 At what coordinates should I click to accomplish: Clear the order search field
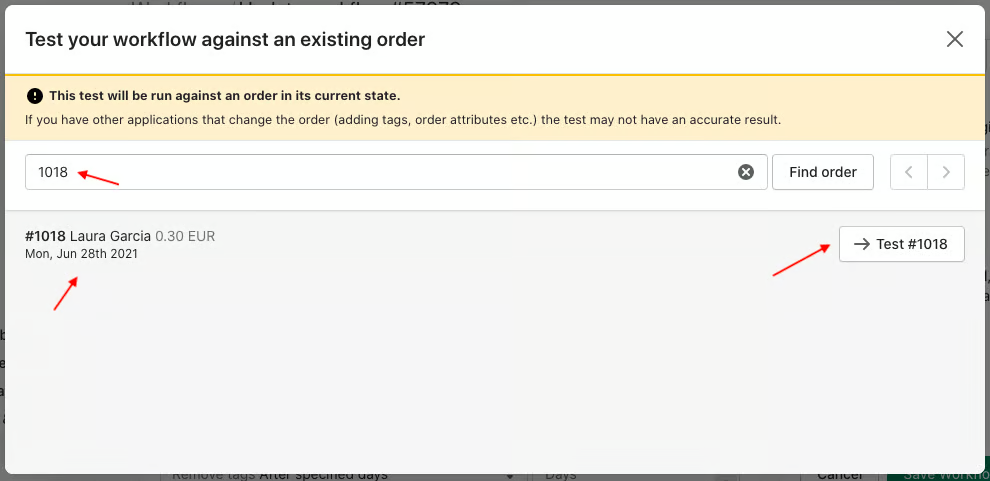[746, 172]
